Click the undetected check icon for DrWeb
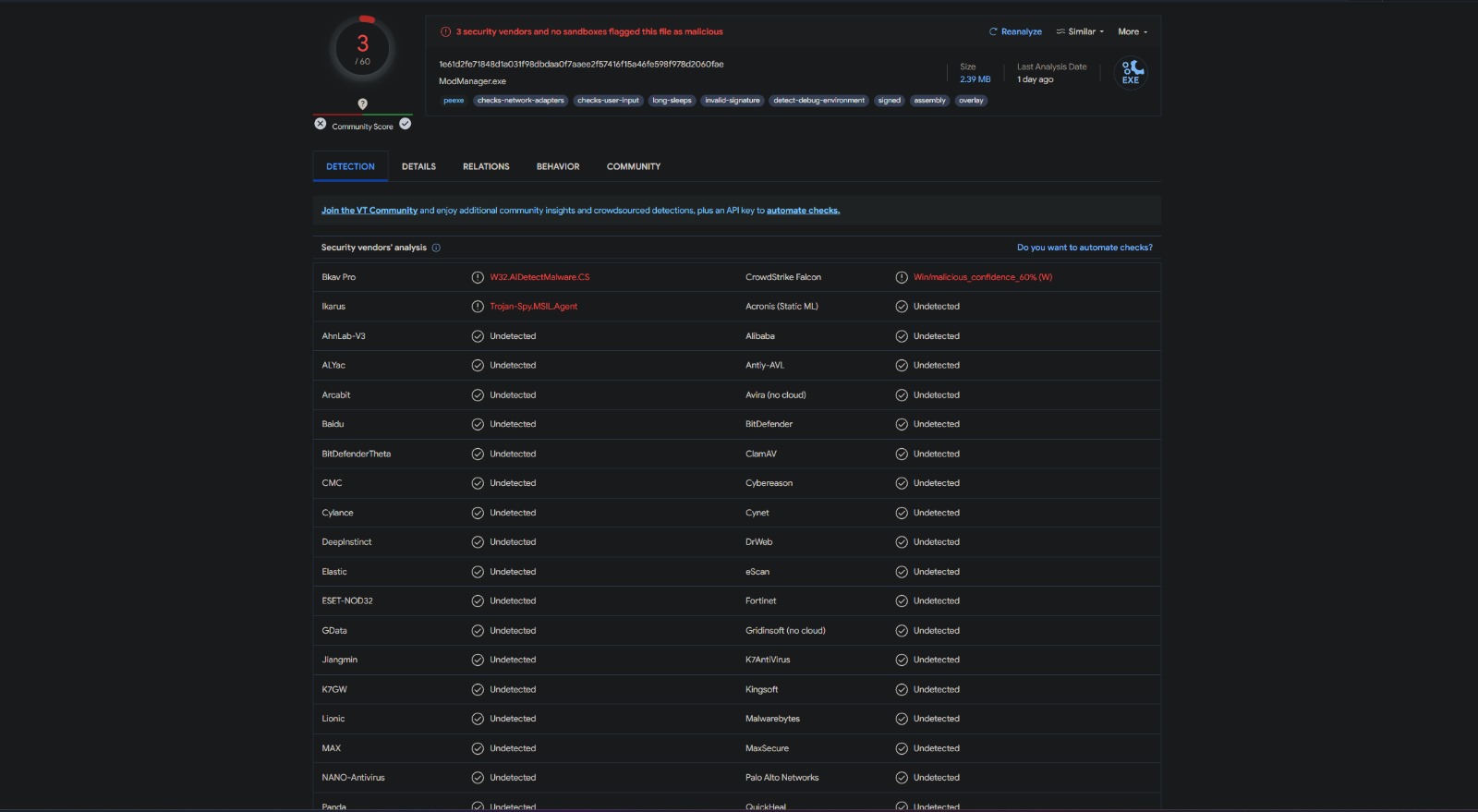Viewport: 1478px width, 812px height. pyautogui.click(x=902, y=542)
